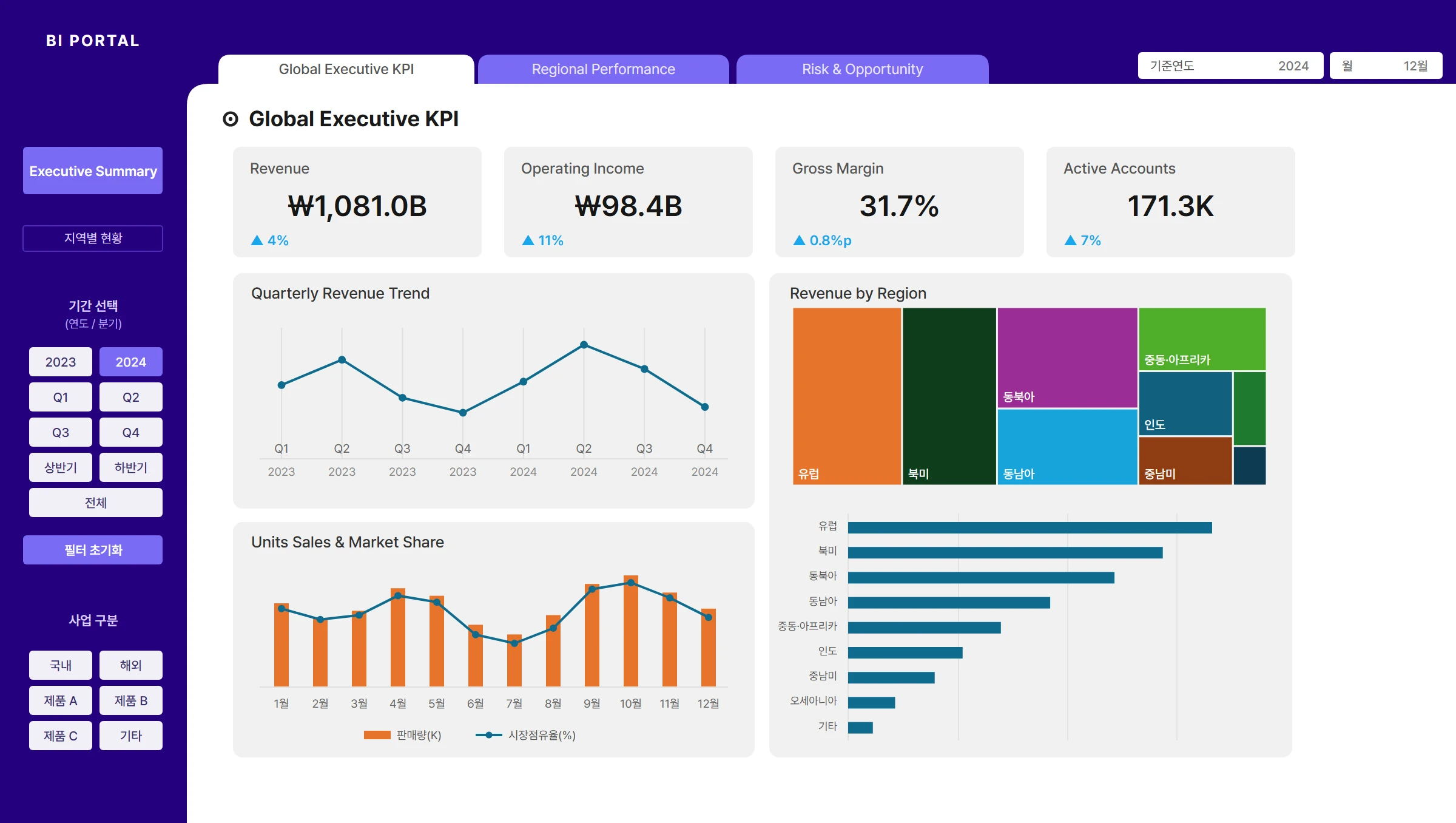Click the Q2 2024 point on revenue trend
Image resolution: width=1456 pixels, height=823 pixels.
tap(584, 345)
